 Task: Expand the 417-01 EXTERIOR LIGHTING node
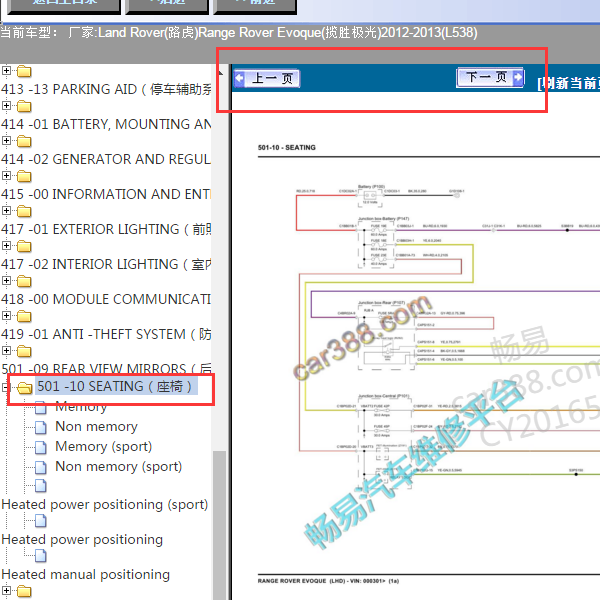tap(6, 211)
